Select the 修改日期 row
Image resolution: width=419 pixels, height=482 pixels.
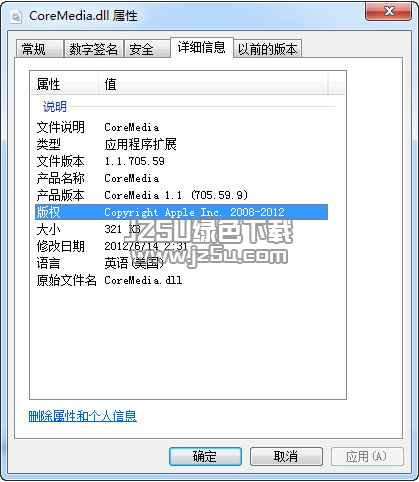[x=181, y=246]
